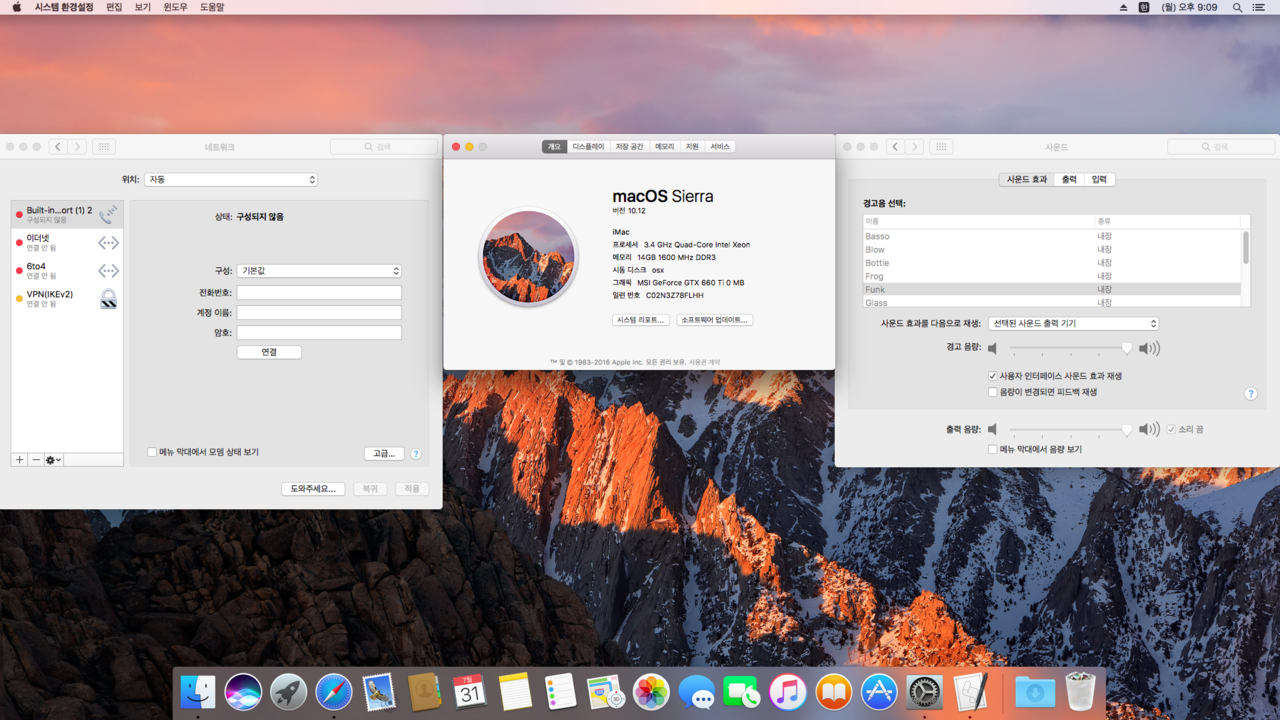Screen dimensions: 1280x720
Task: Open iTunes music note icon in dock
Action: coord(787,692)
